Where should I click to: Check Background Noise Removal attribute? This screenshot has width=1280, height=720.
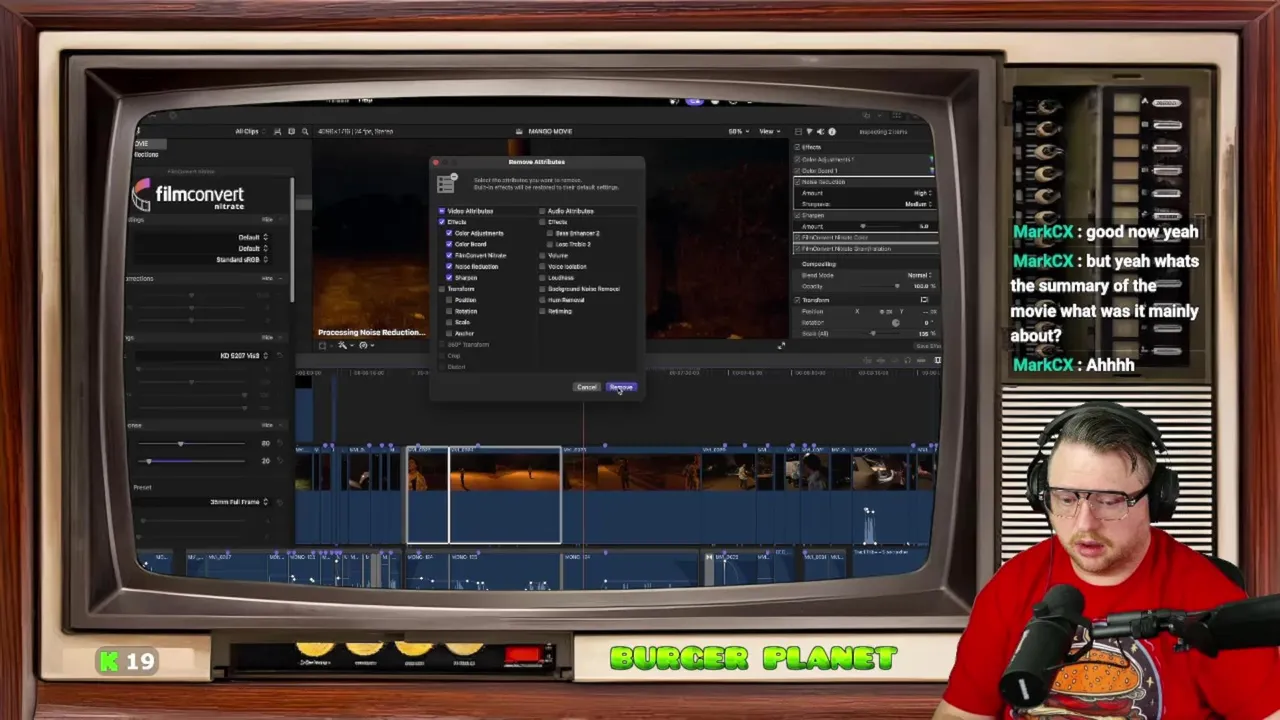[x=542, y=289]
